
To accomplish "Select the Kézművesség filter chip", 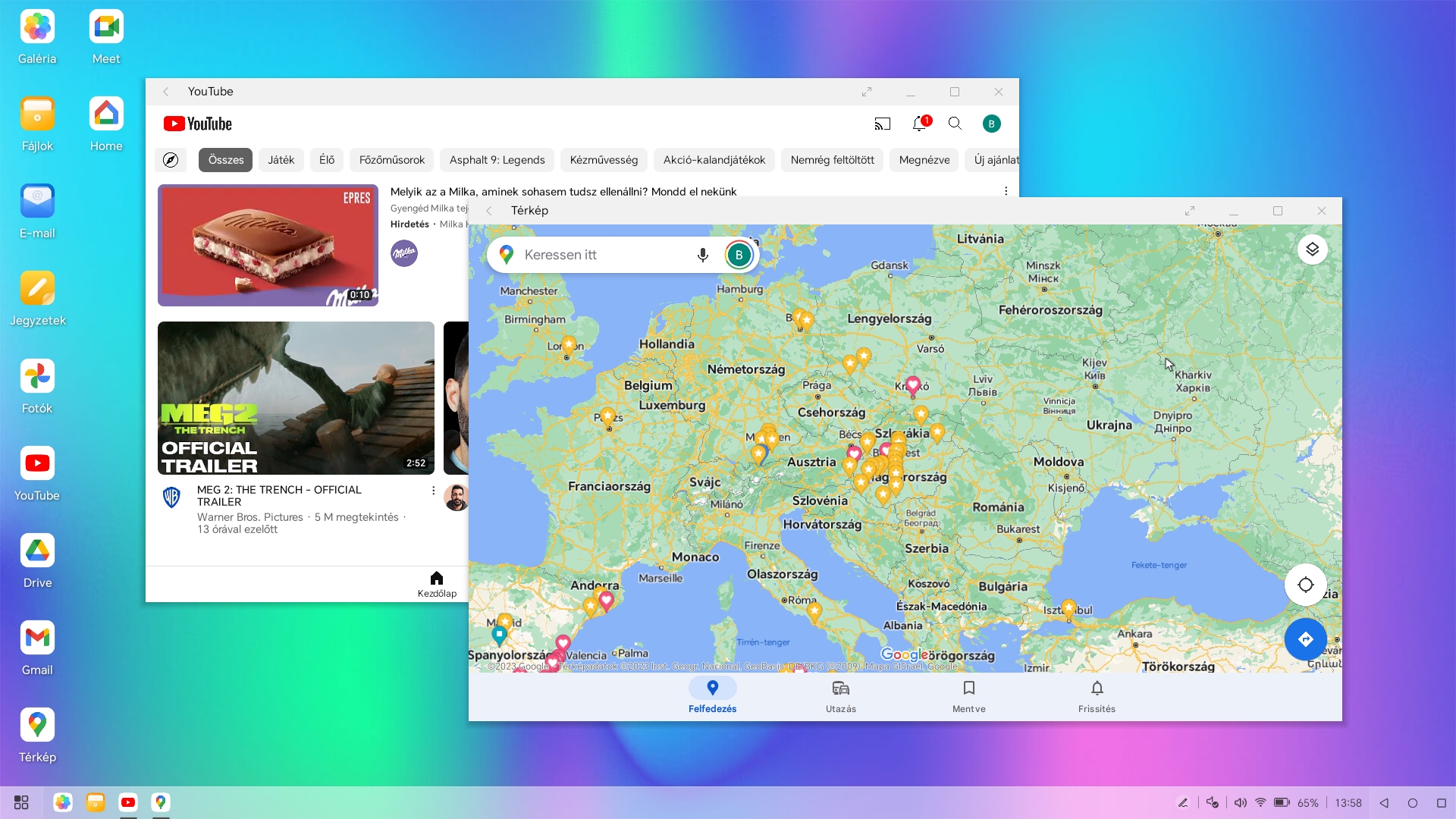I will (x=604, y=160).
